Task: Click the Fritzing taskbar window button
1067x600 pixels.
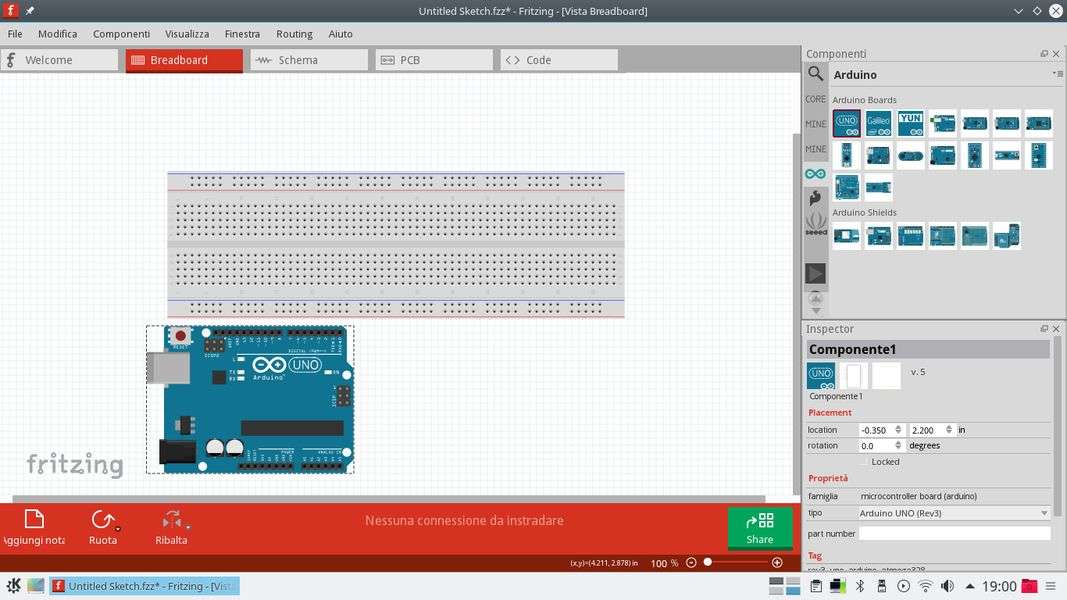Action: pos(144,586)
